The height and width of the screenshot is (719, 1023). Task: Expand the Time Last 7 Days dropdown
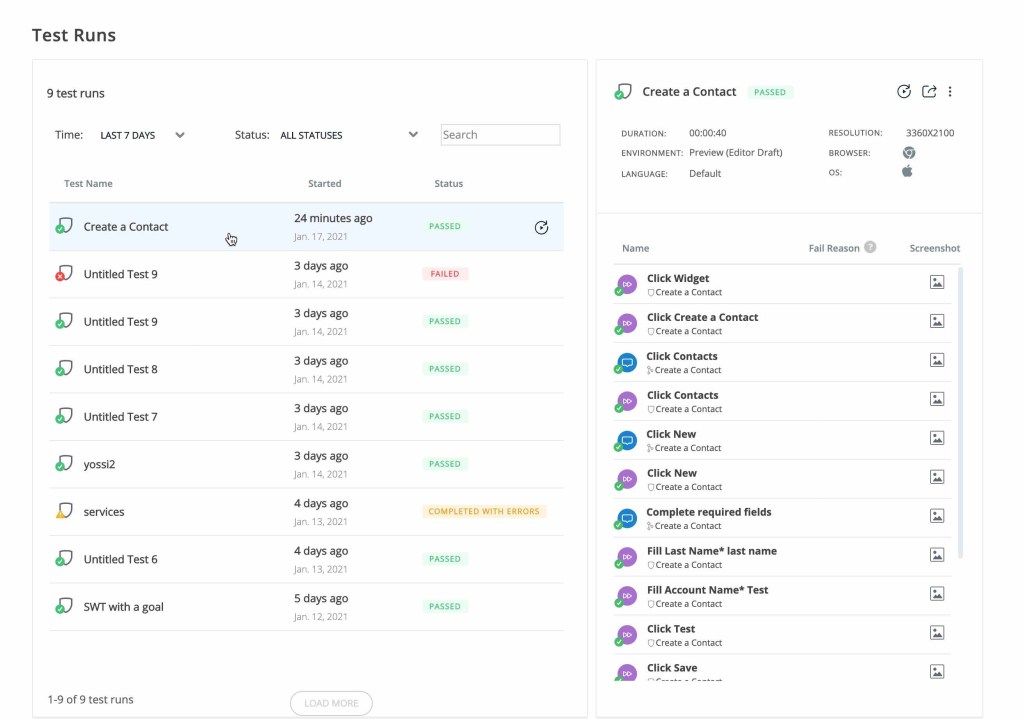tap(143, 135)
